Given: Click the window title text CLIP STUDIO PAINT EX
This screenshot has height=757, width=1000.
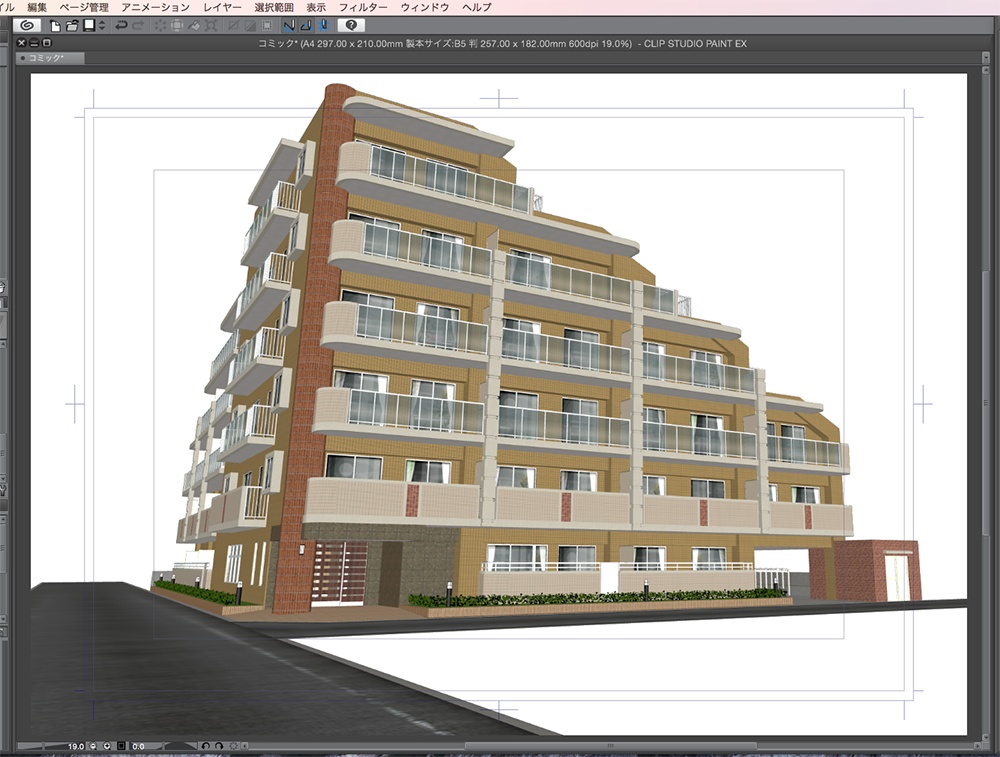Looking at the screenshot, I should (x=695, y=43).
